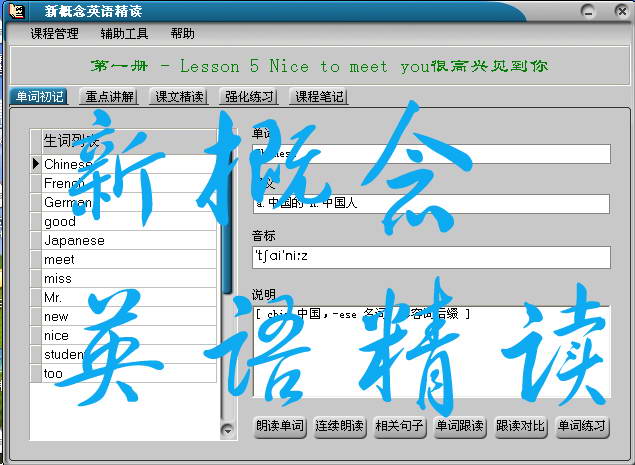
Task: Select the word student in the list
Action: pos(129,354)
